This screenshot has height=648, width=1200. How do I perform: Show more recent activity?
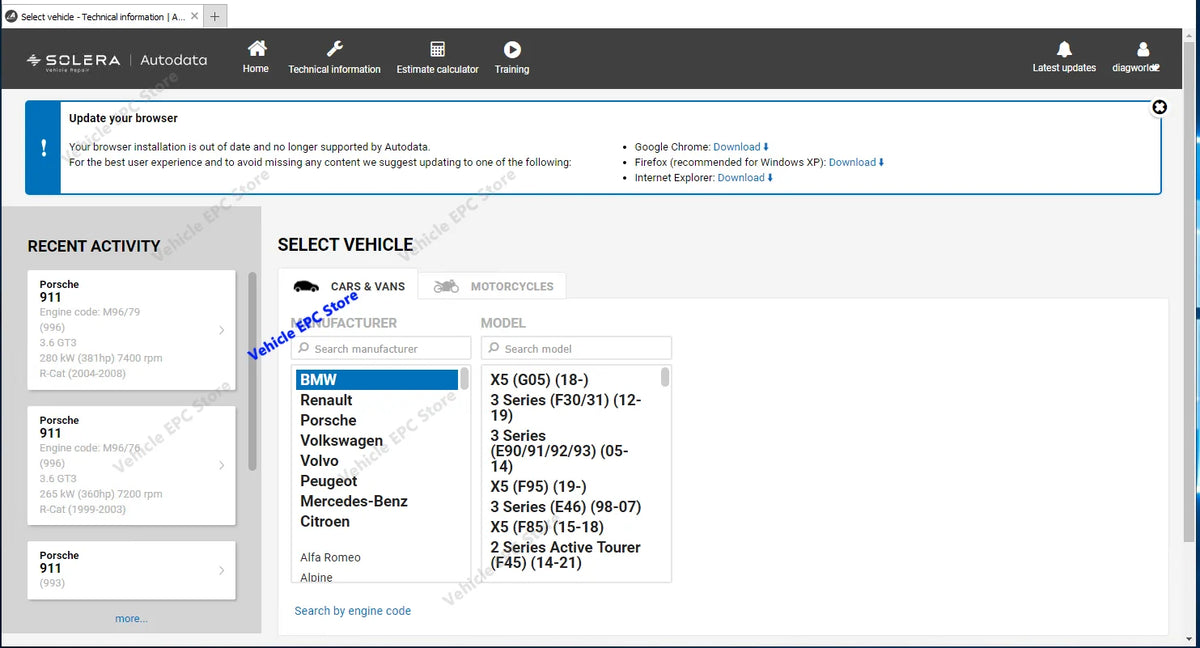[x=131, y=619]
